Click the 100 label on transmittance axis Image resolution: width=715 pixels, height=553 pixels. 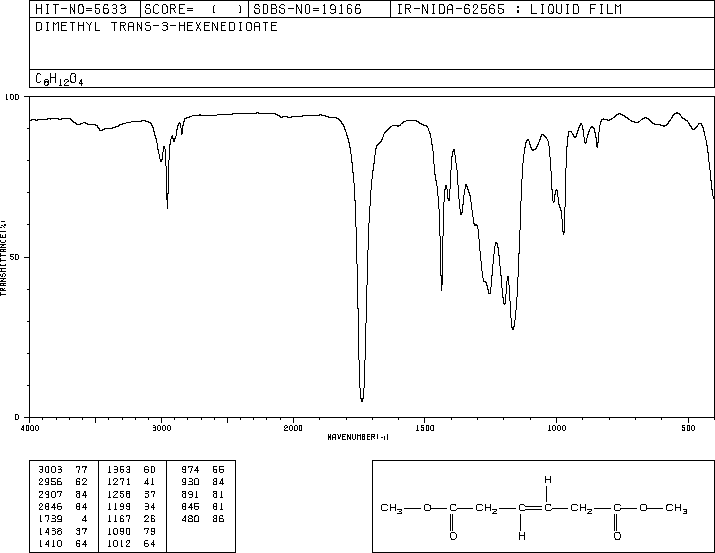pyautogui.click(x=12, y=97)
